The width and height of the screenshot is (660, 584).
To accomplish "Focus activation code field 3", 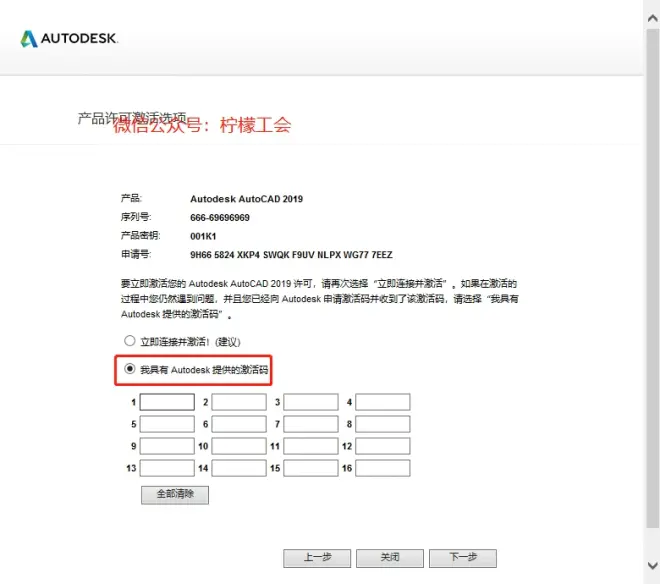I will [x=311, y=402].
